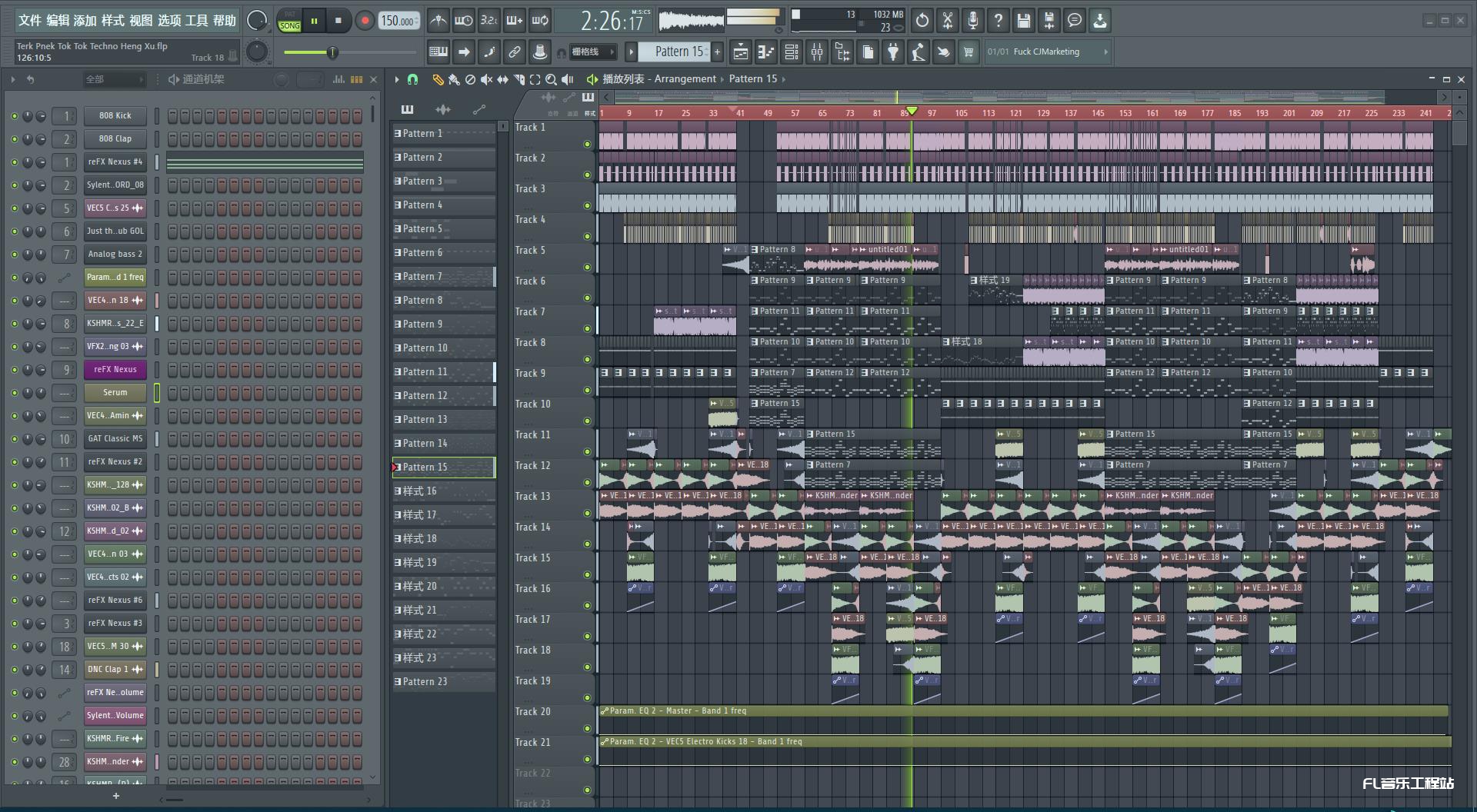Select the playlist slip tool
1477x812 pixels.
(502, 79)
